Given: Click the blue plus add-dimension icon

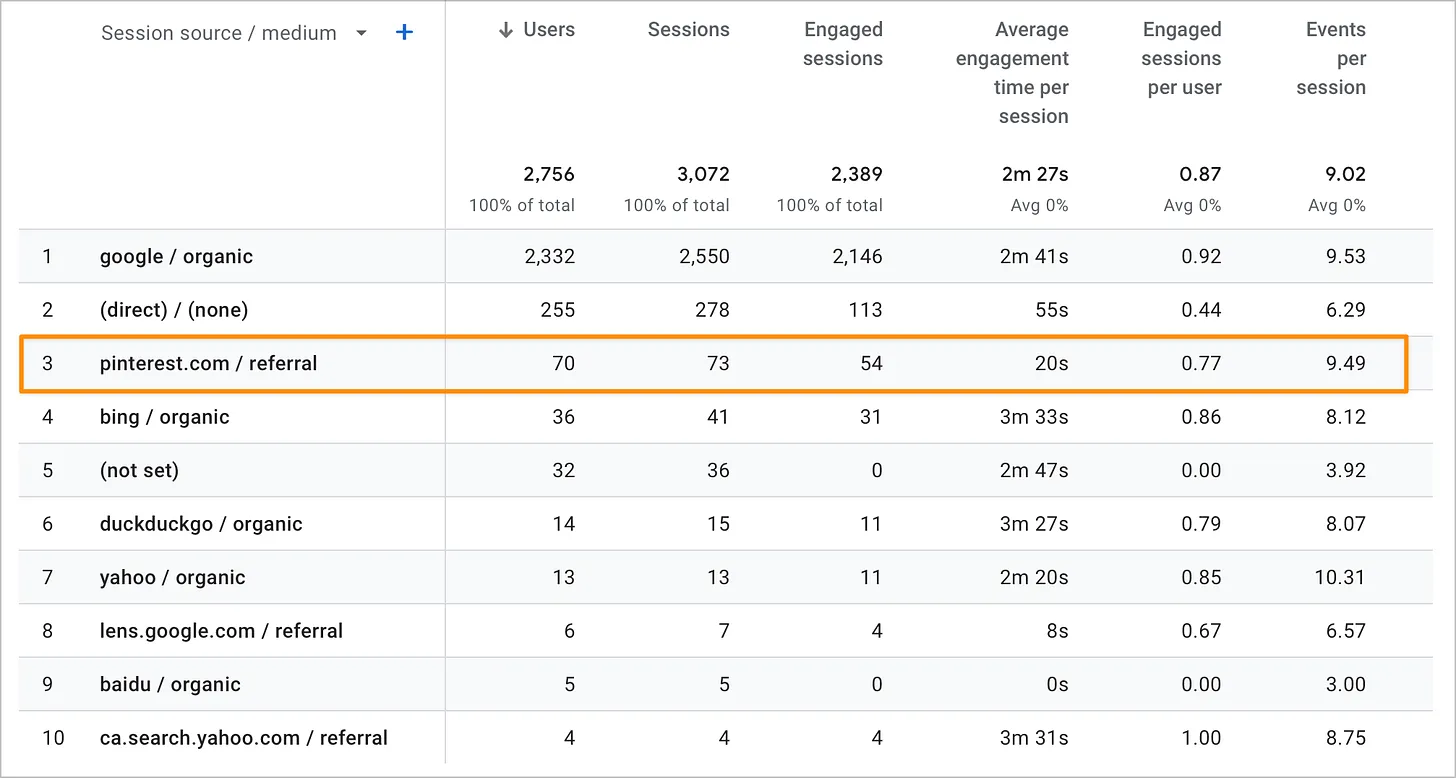Looking at the screenshot, I should (x=404, y=33).
